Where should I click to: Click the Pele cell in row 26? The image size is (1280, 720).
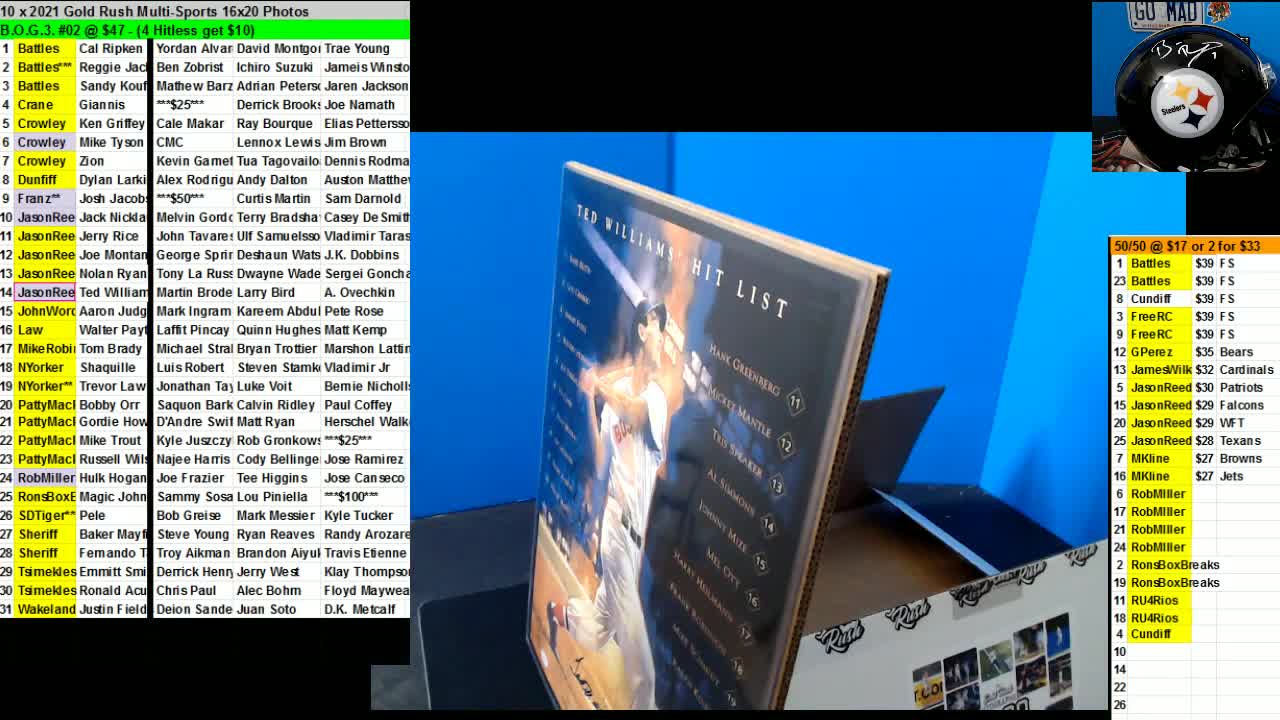(x=112, y=515)
